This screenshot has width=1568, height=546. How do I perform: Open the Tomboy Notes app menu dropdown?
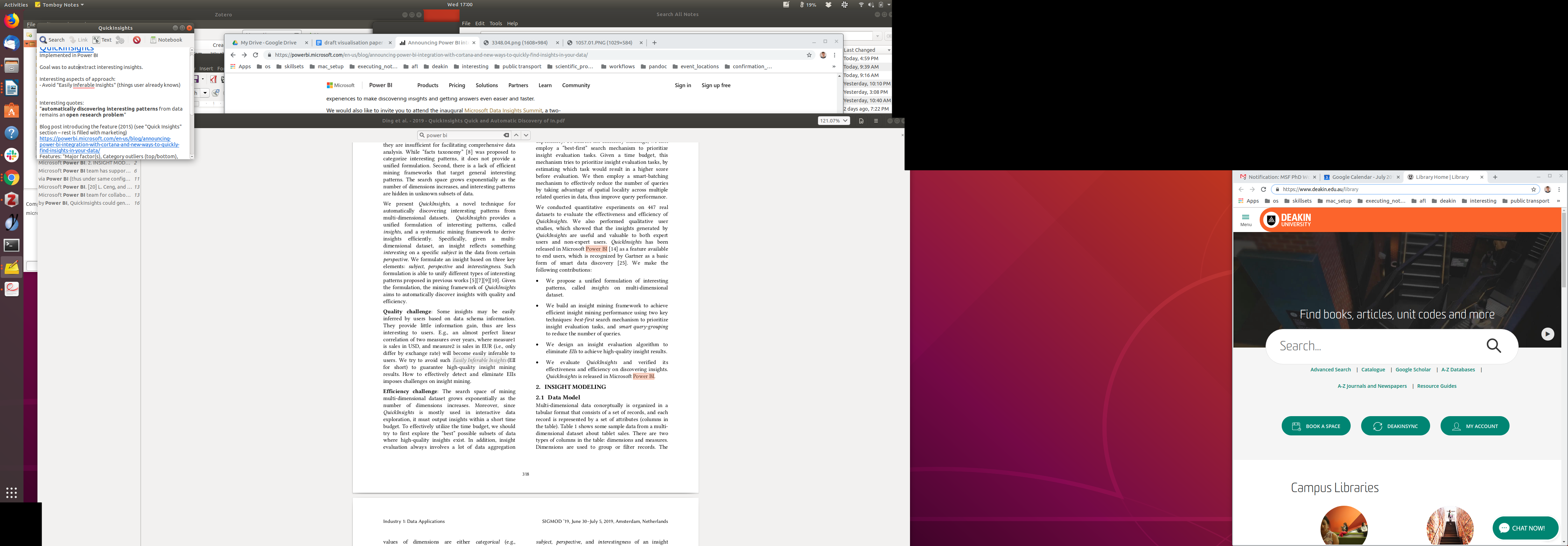[x=59, y=5]
